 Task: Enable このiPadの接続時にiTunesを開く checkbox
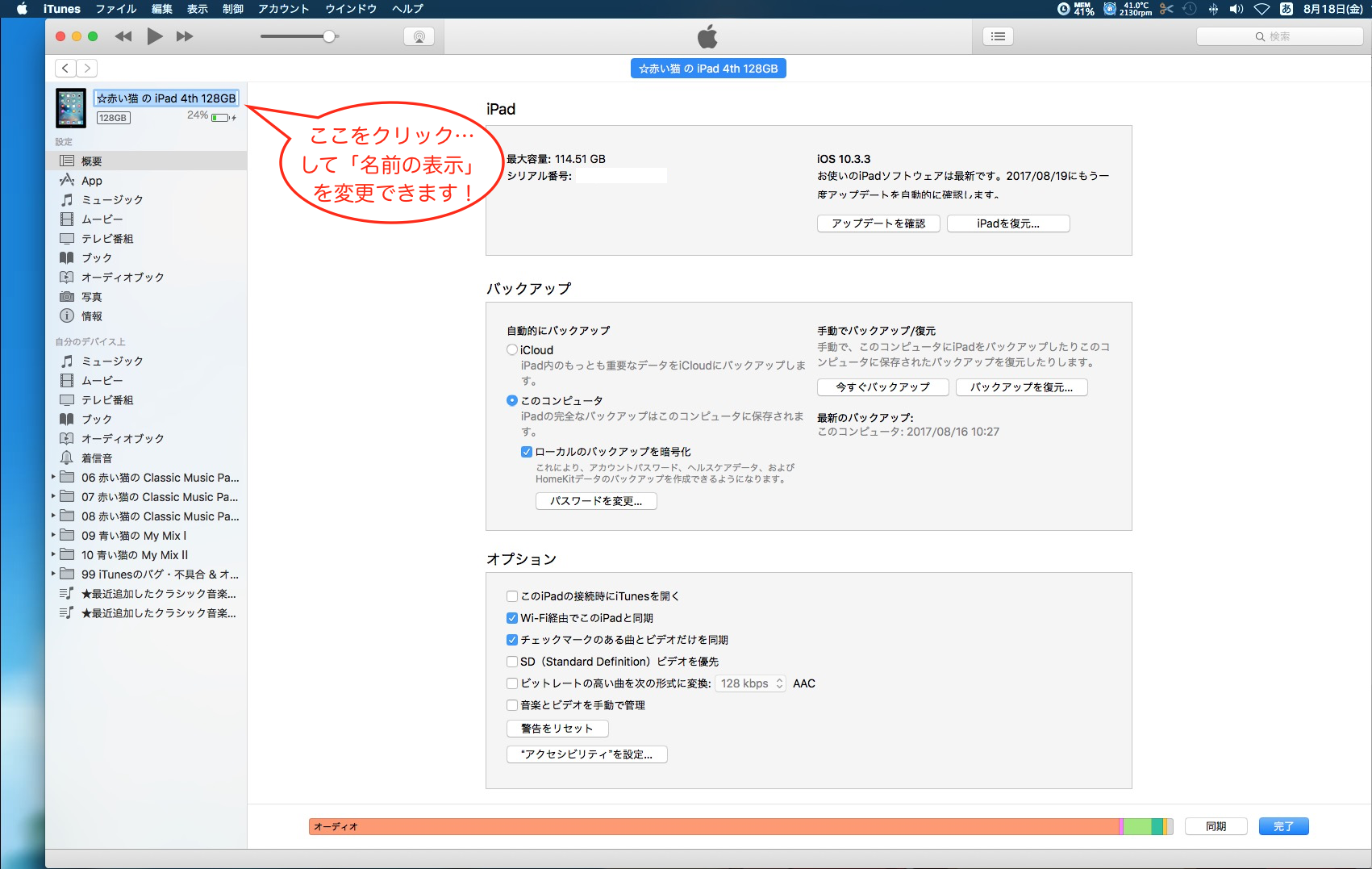512,596
